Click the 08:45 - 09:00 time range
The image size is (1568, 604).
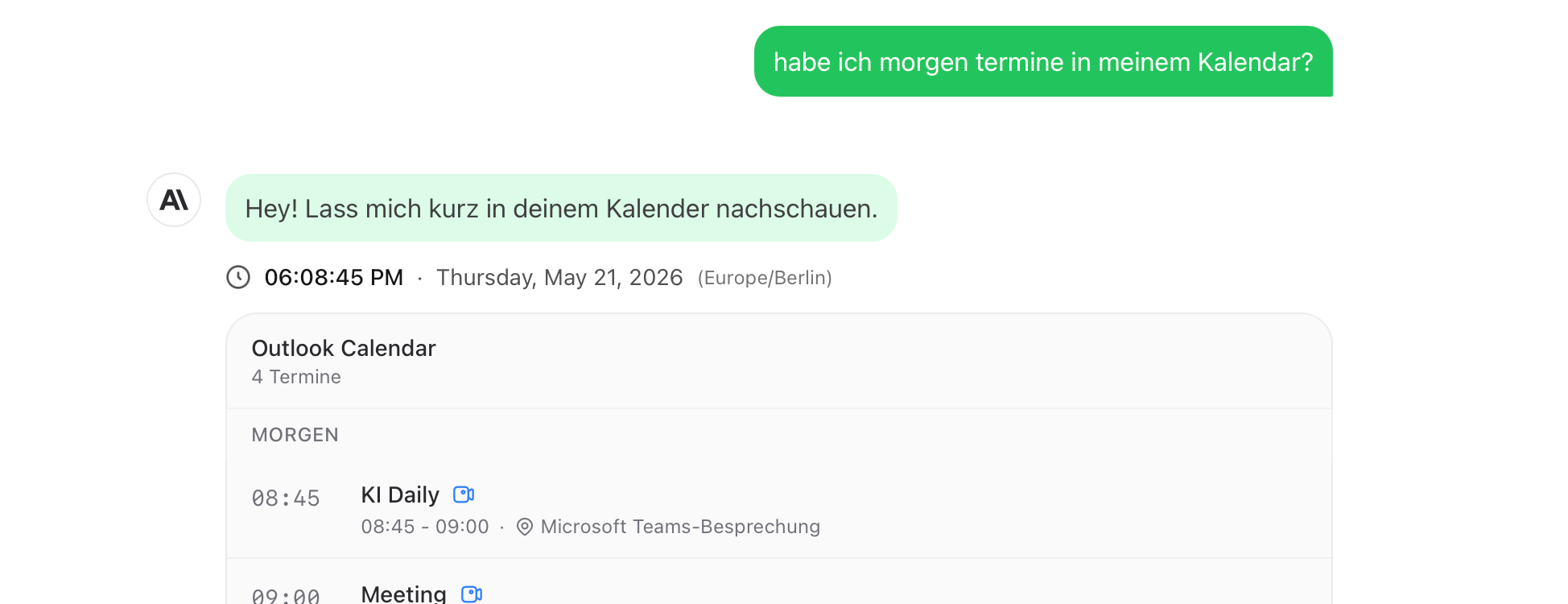pyautogui.click(x=425, y=527)
